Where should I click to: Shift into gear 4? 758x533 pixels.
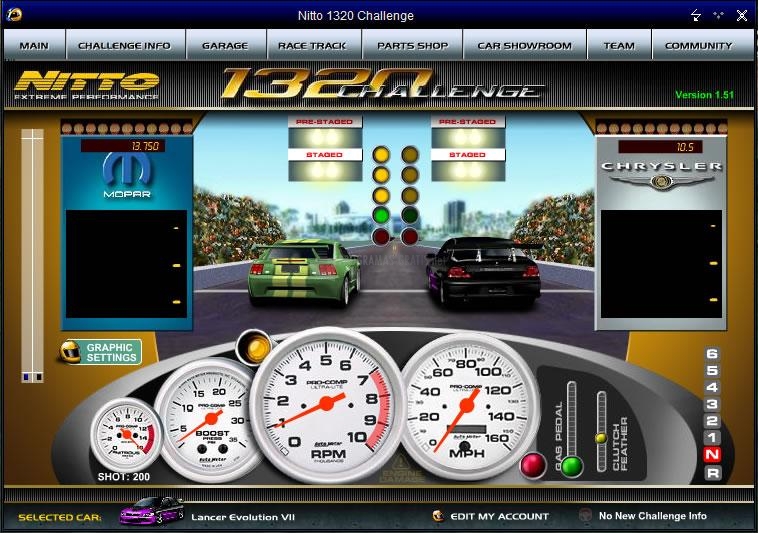click(712, 387)
